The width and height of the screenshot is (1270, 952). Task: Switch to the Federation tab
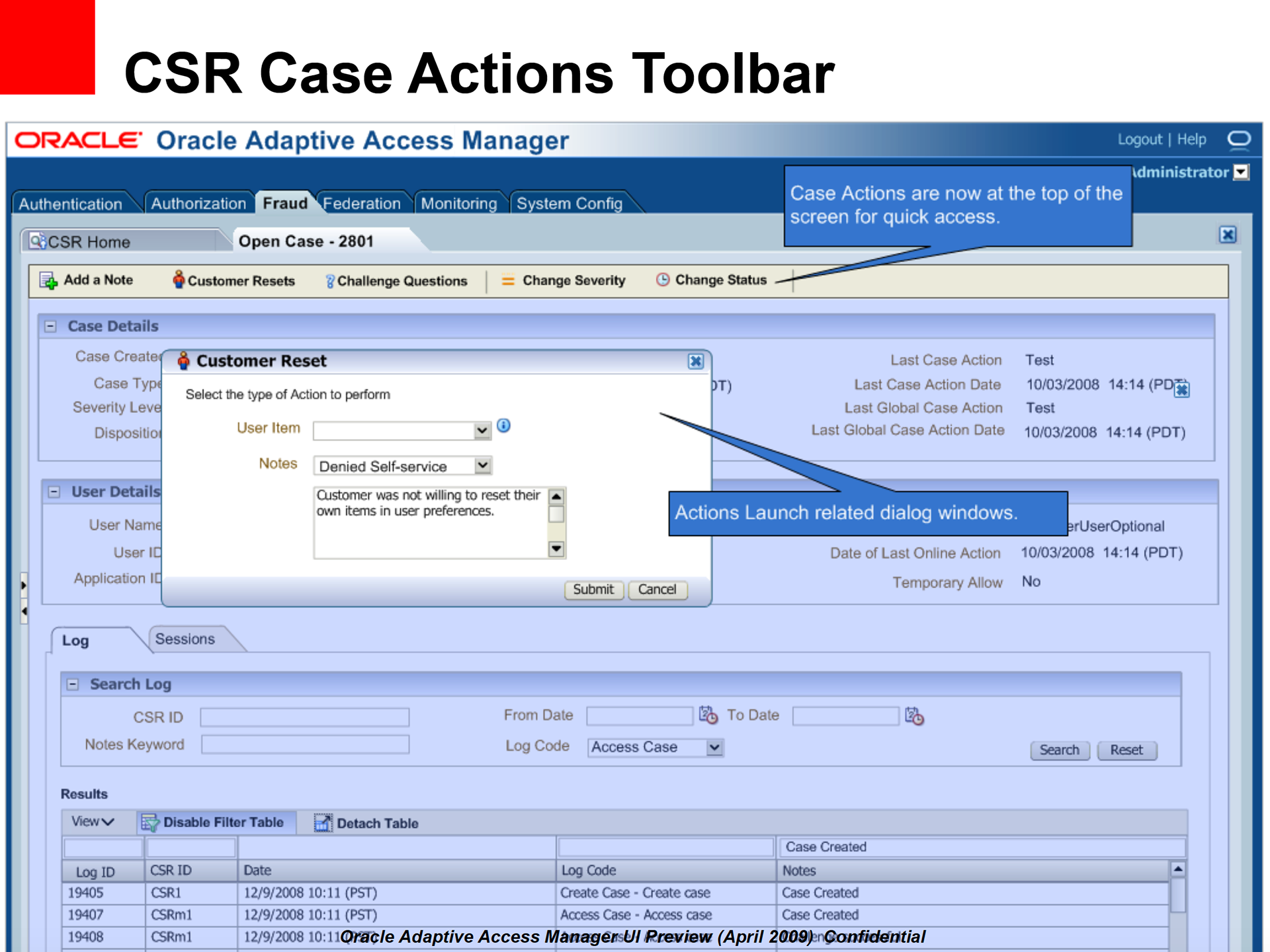[362, 203]
